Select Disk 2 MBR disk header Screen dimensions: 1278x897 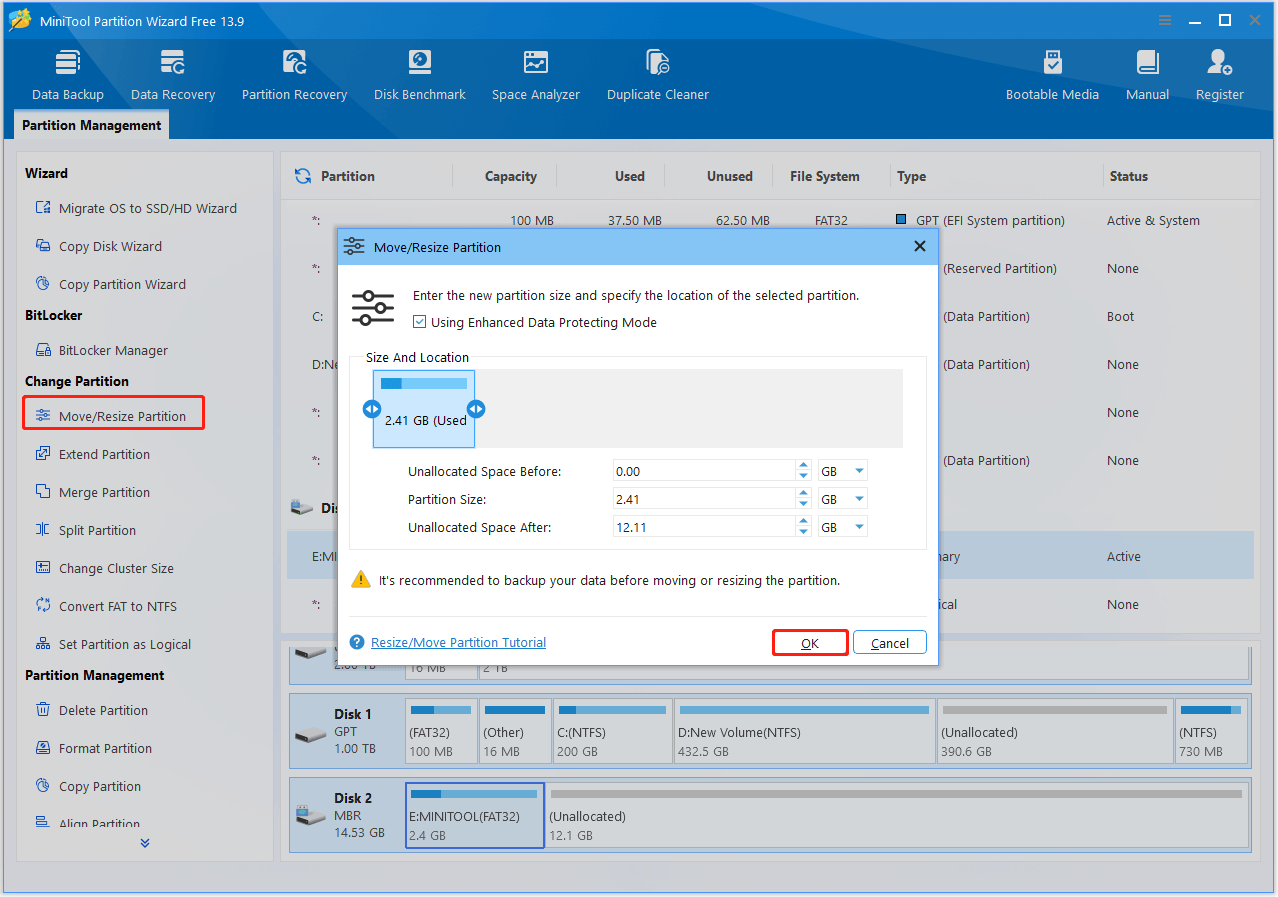coord(346,816)
